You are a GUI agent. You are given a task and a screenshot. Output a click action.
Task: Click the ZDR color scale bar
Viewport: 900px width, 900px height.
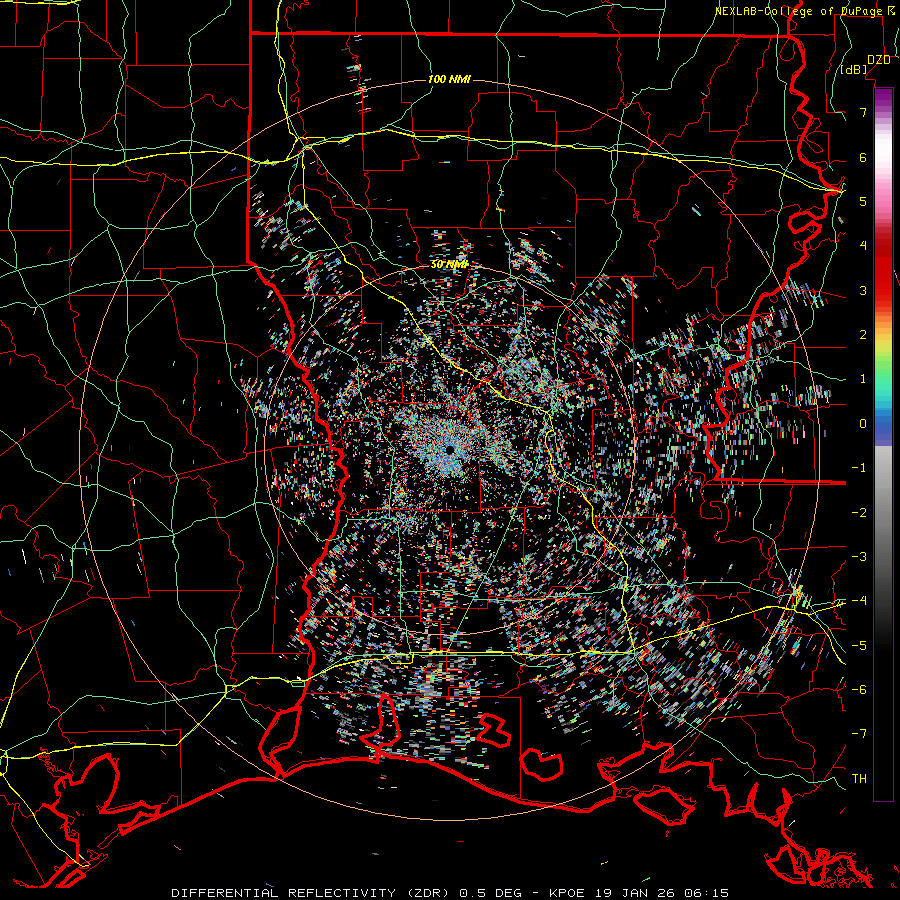(883, 444)
